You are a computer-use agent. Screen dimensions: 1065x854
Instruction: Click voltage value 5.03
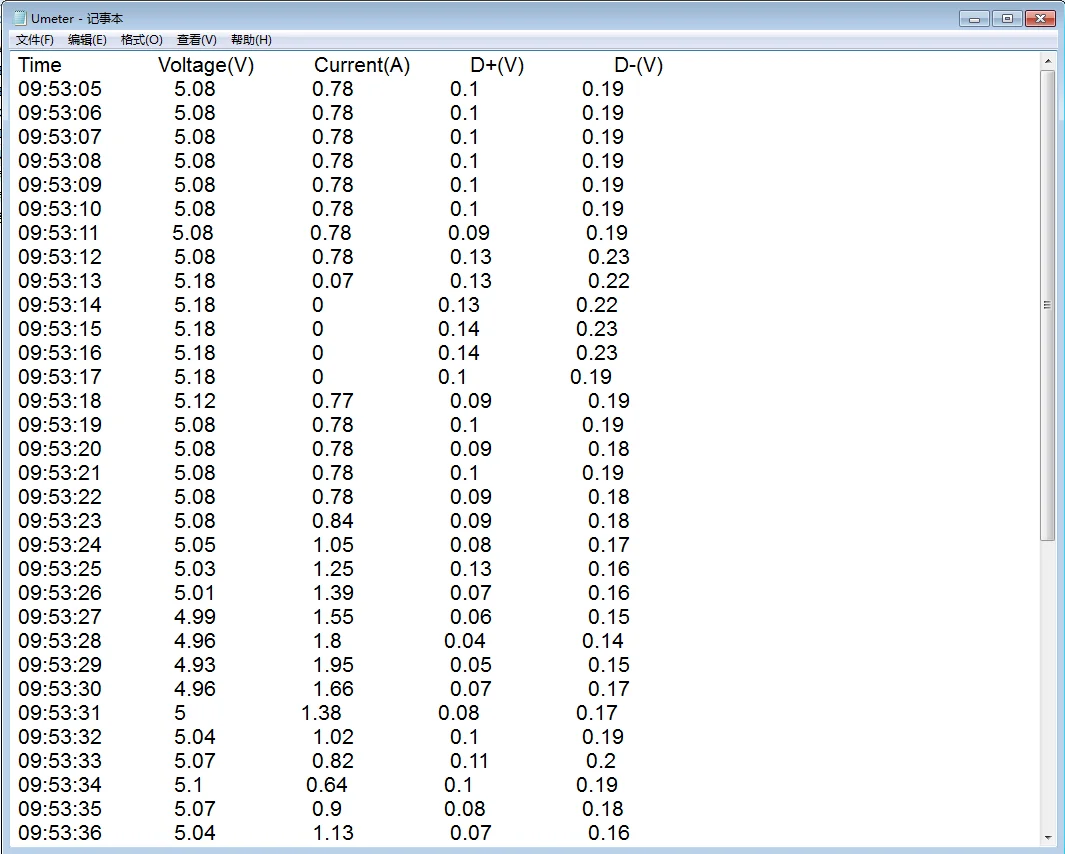(x=195, y=569)
